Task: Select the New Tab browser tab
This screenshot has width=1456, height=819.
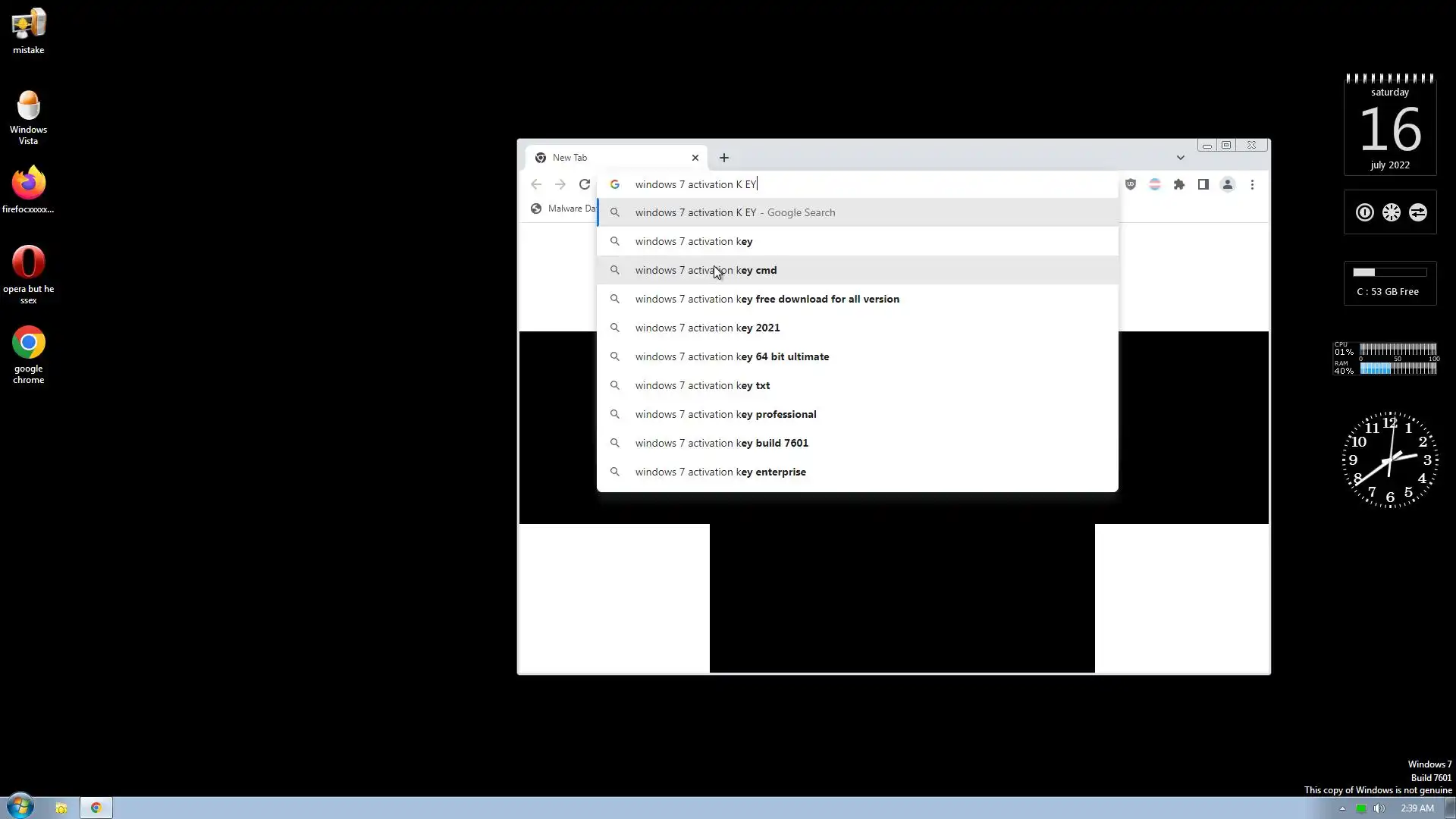Action: click(x=607, y=158)
